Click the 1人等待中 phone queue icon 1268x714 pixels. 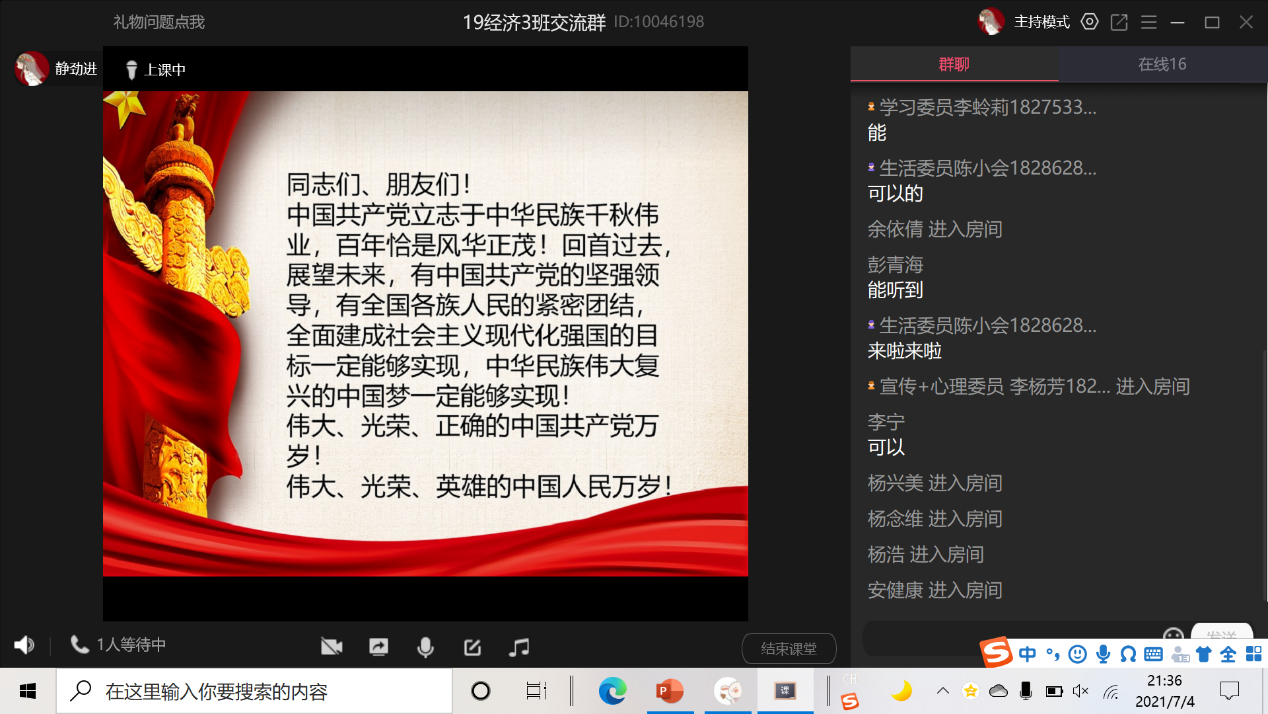pos(80,645)
